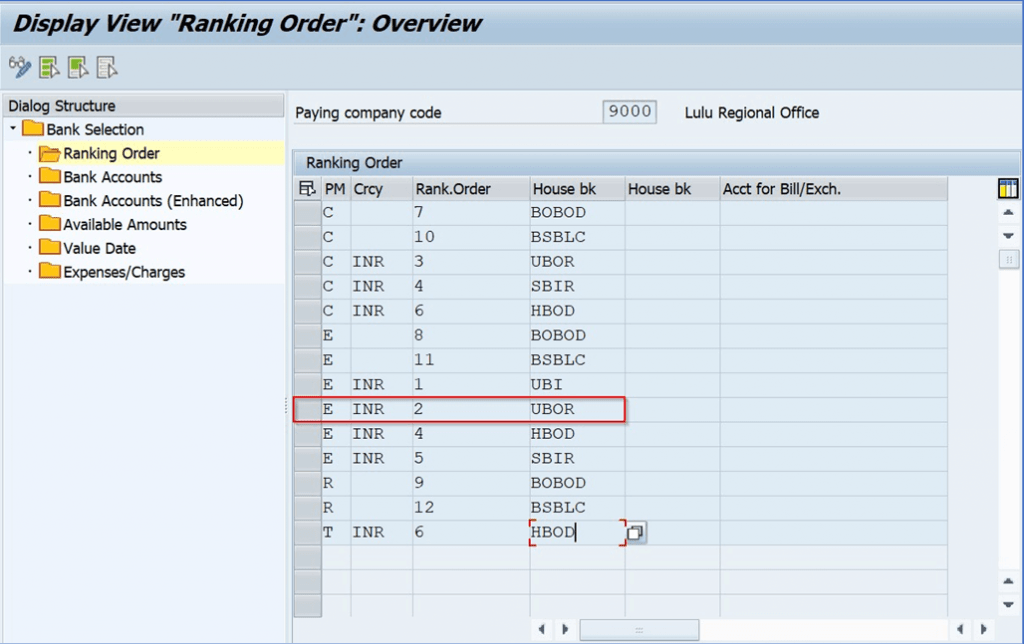Click horizontal scroll right arrow under table

(565, 630)
